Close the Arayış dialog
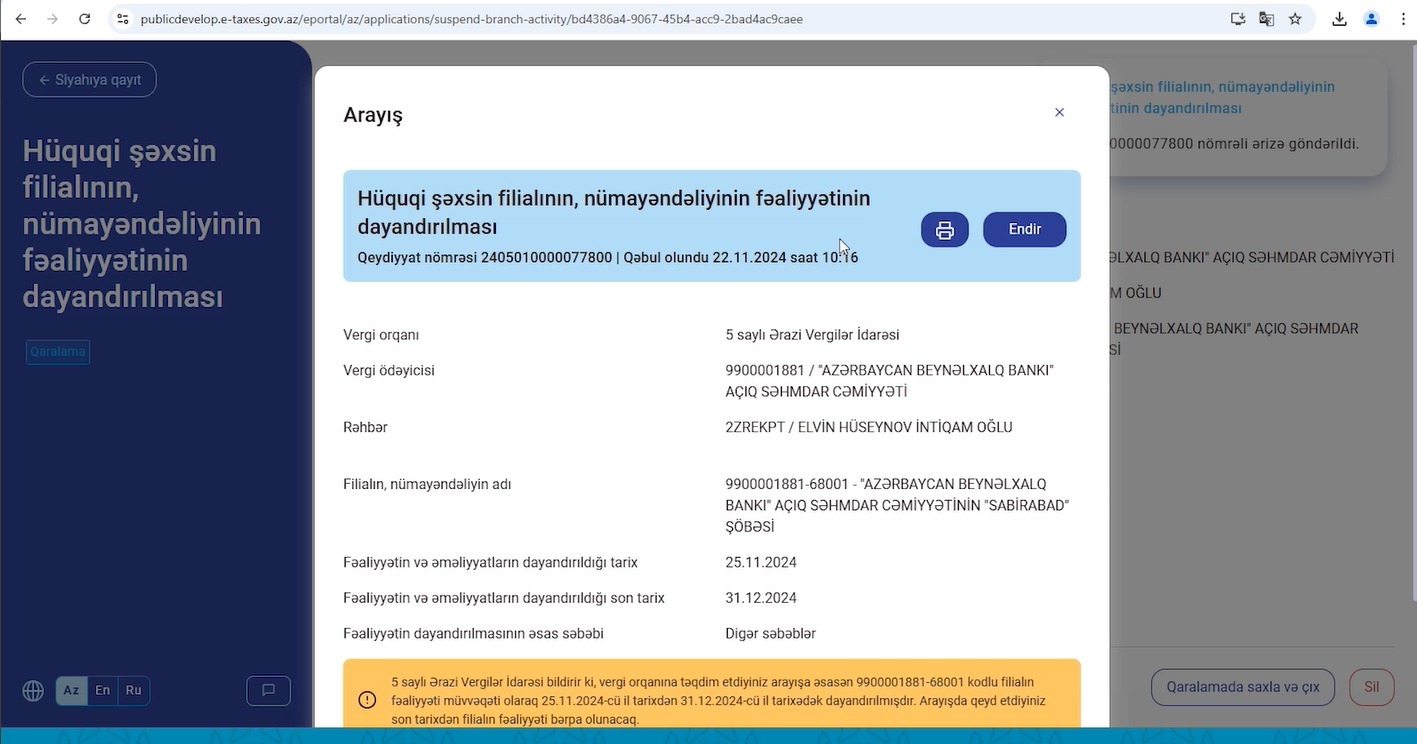1417x744 pixels. (1059, 112)
